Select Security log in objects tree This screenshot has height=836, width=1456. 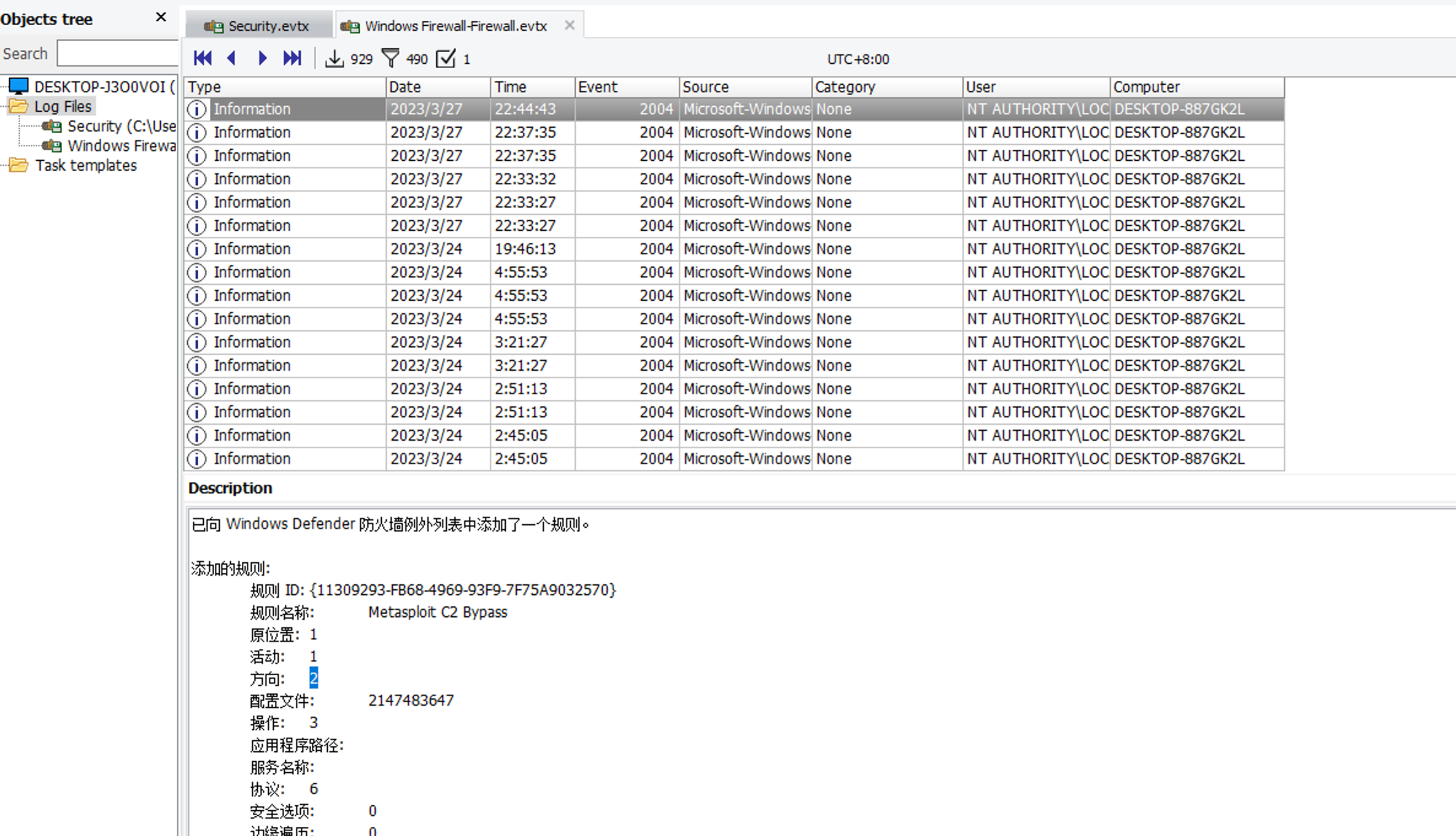point(120,126)
